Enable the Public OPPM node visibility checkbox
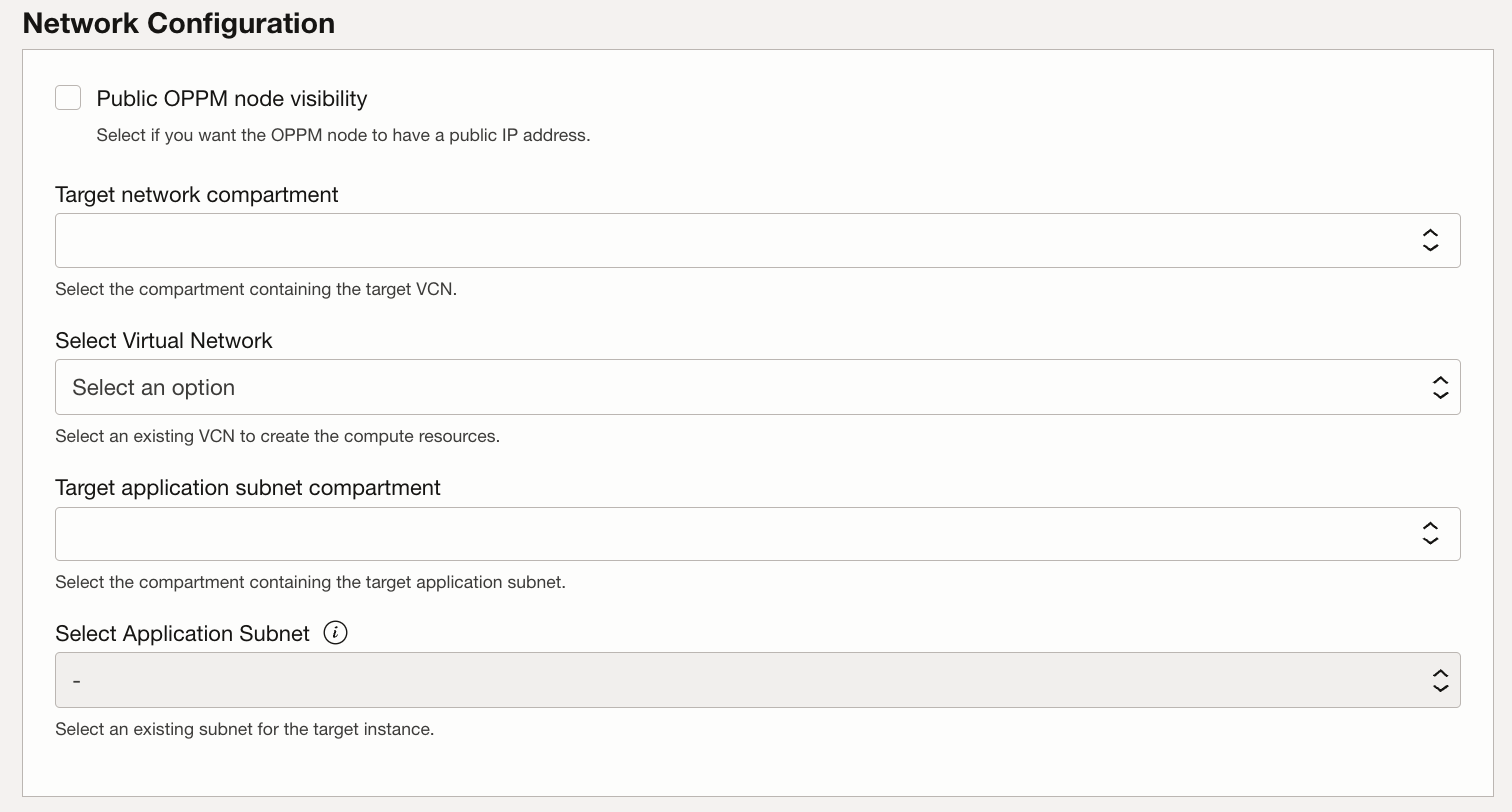1512x812 pixels. (x=68, y=98)
